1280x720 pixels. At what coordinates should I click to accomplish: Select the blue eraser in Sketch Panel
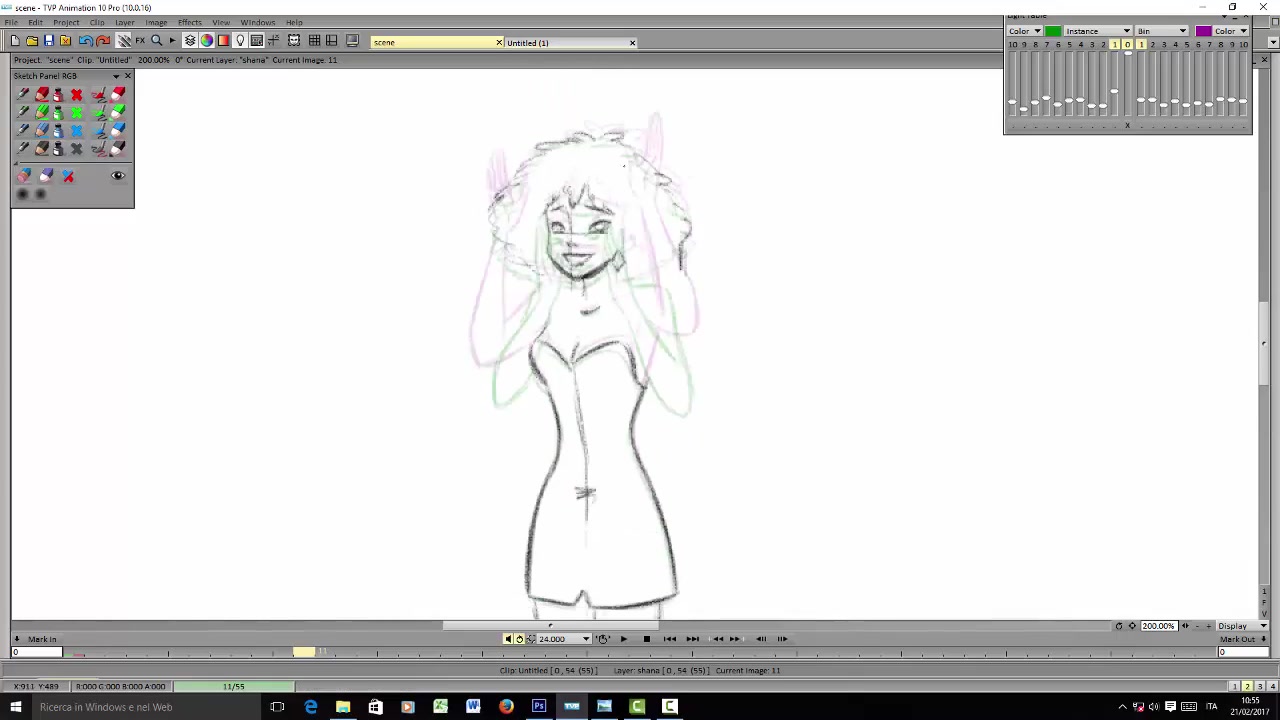click(x=118, y=130)
